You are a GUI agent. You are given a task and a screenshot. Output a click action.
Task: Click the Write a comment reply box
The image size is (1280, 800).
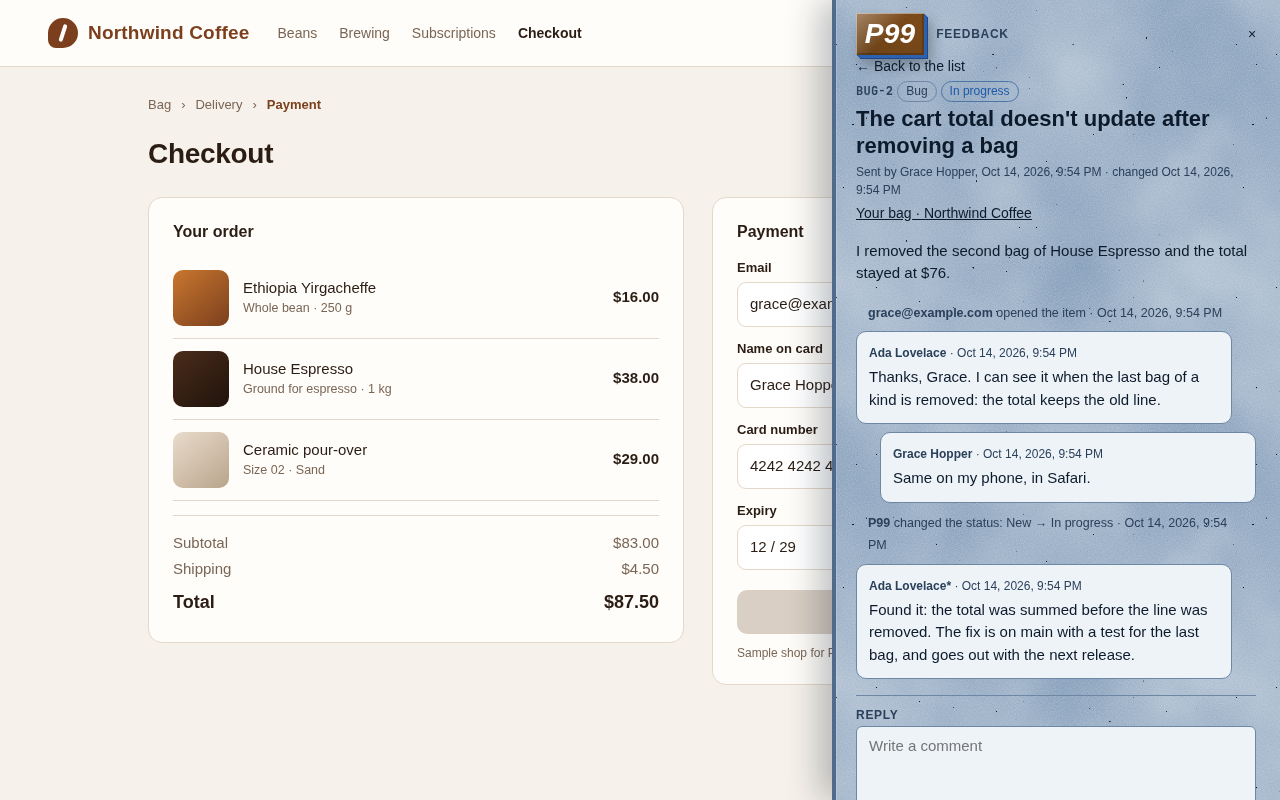[1056, 764]
